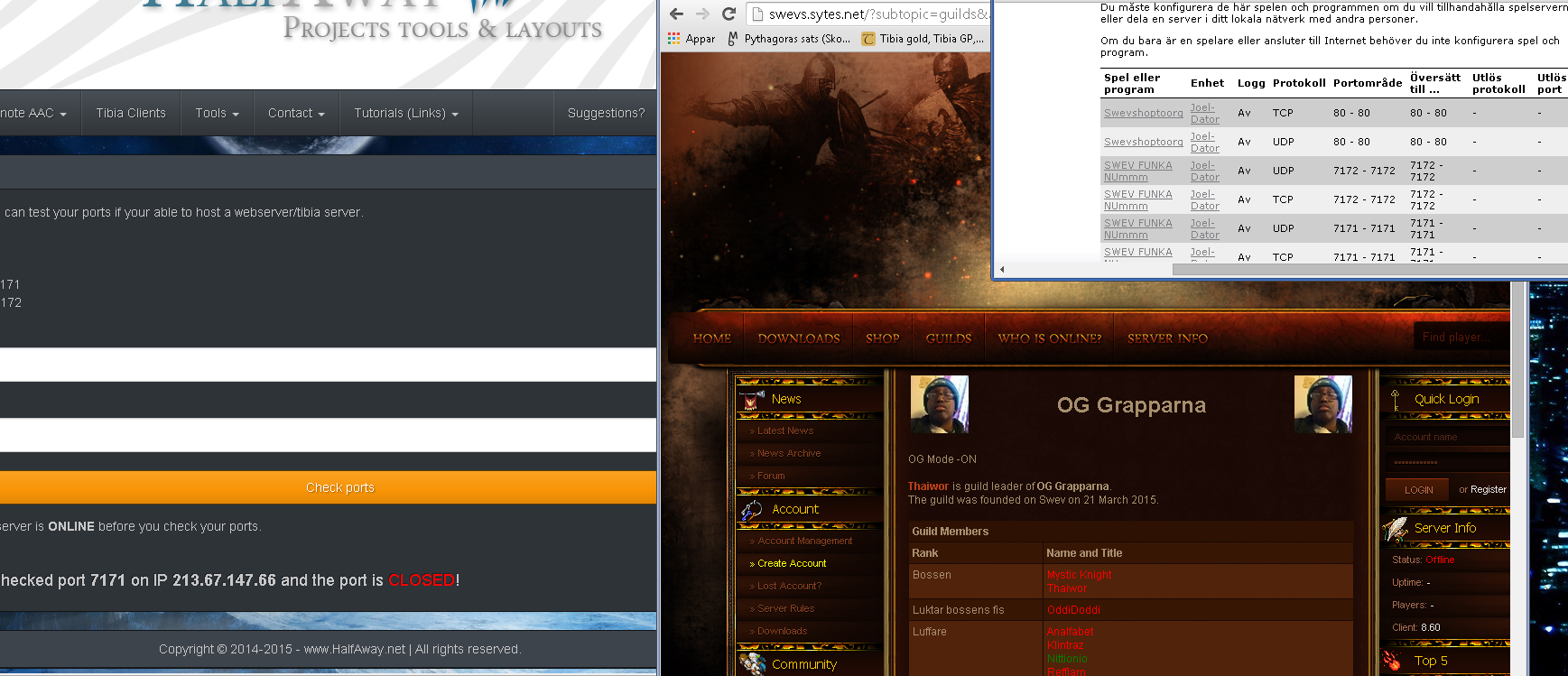
Task: Expand the Remote AAC dropdown
Action: (34, 113)
